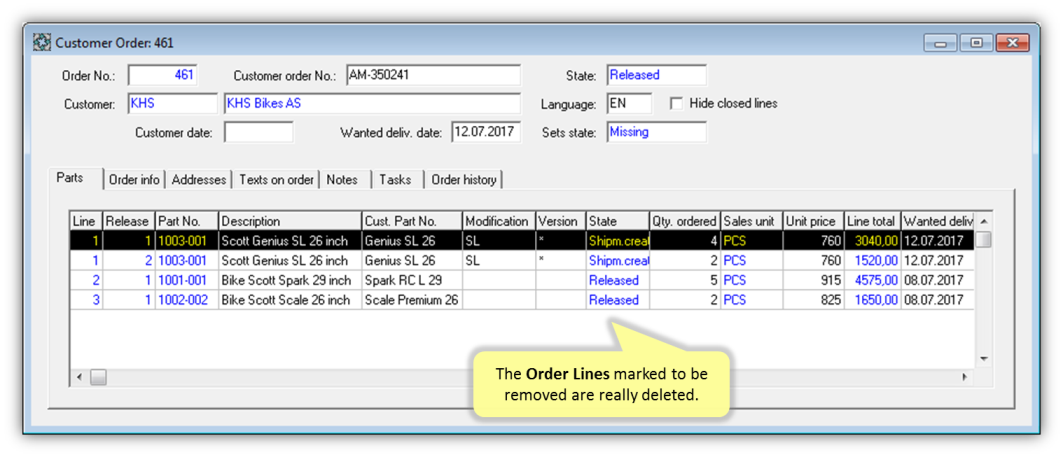Maximize the Customer Order window
The image size is (1063, 457).
pyautogui.click(x=976, y=43)
